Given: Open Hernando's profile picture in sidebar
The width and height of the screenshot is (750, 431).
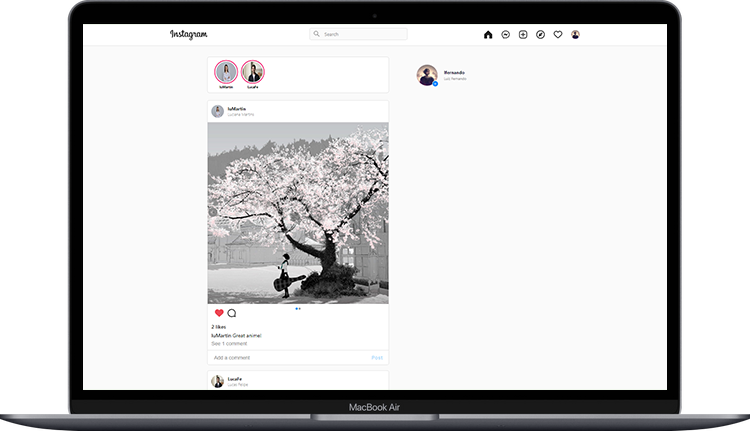Looking at the screenshot, I should pyautogui.click(x=427, y=75).
